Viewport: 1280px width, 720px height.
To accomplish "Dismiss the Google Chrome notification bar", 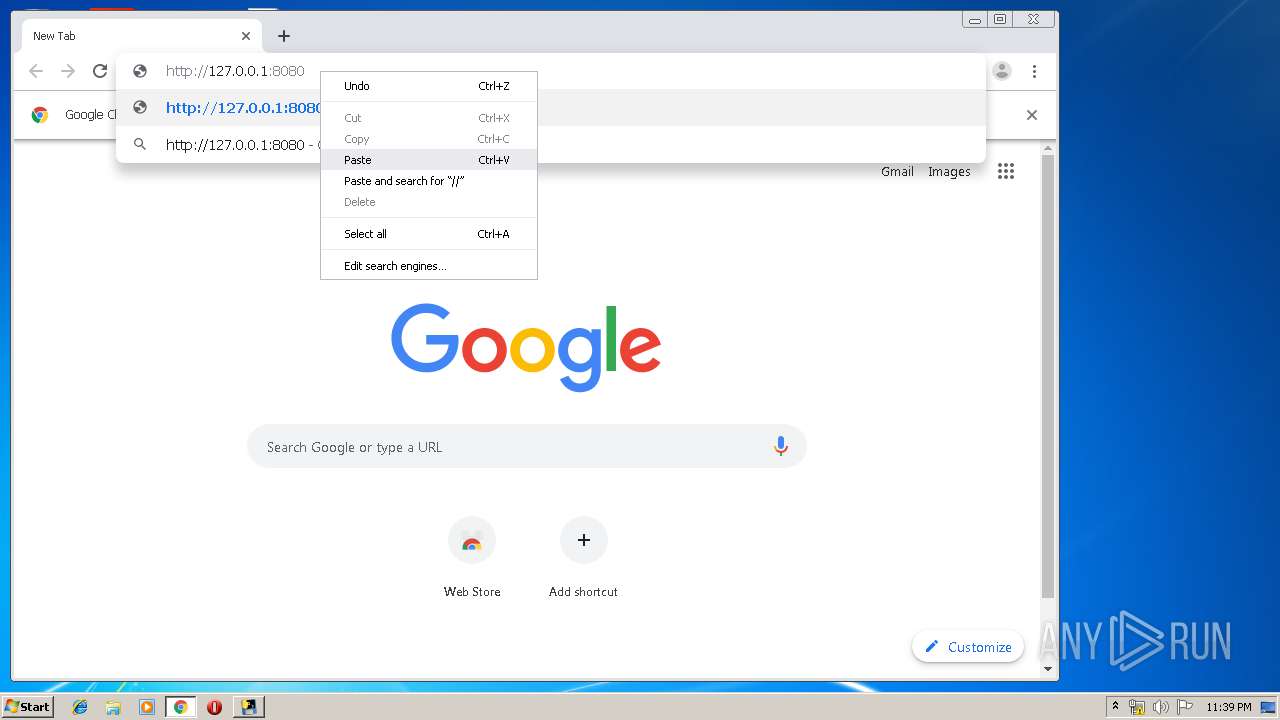I will pos(1032,115).
